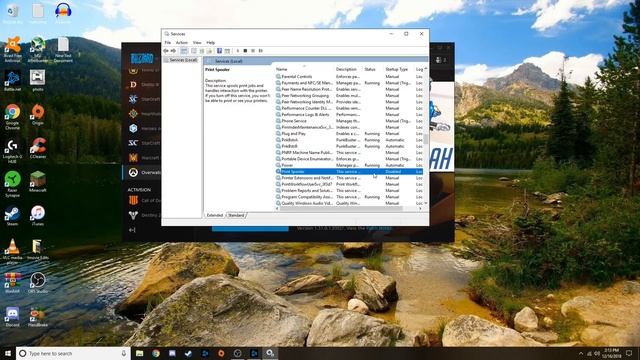Screen dimensions: 640x360
Task: Open the File menu in Services
Action: pos(168,42)
